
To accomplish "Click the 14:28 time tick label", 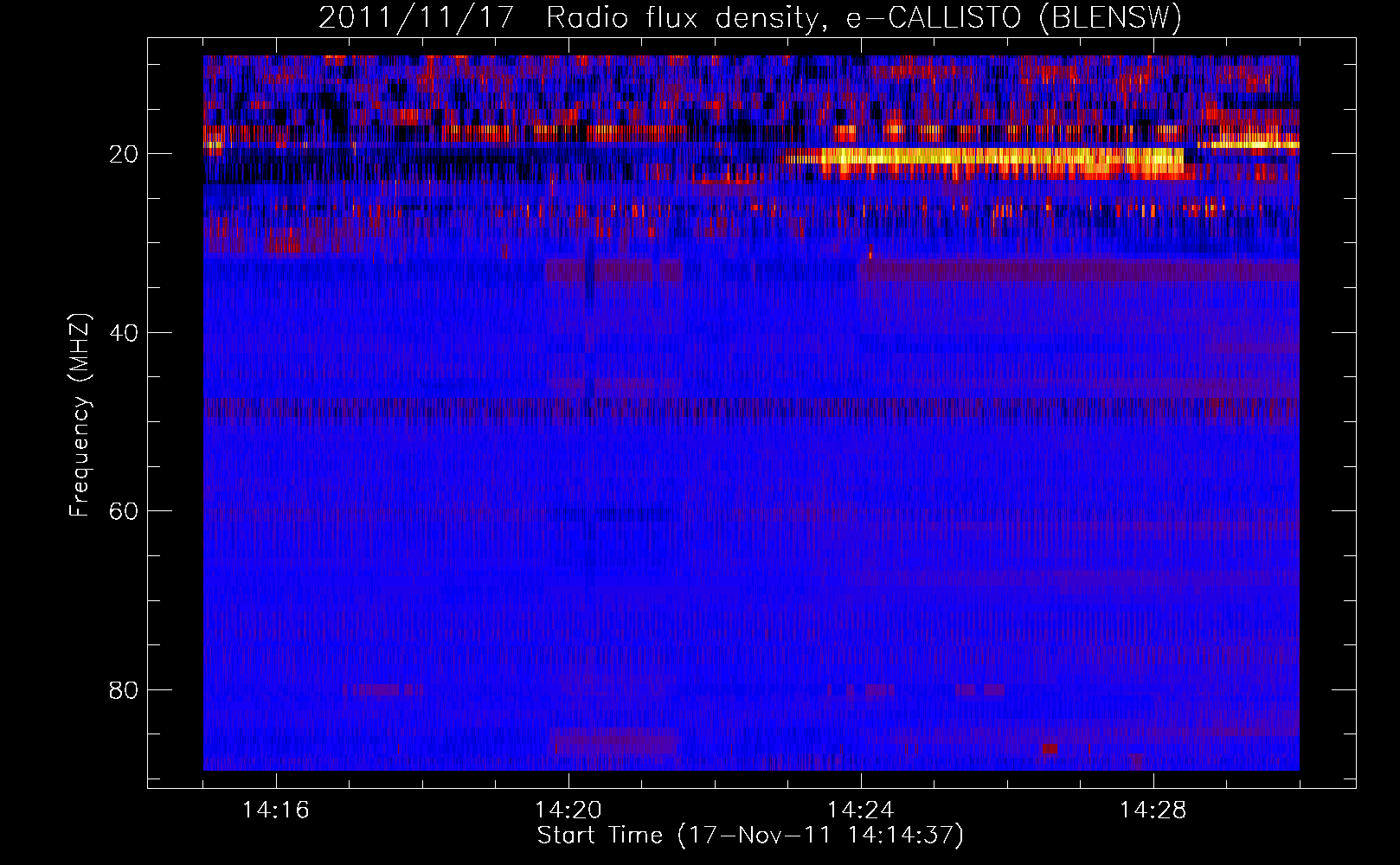I will 1153,811.
